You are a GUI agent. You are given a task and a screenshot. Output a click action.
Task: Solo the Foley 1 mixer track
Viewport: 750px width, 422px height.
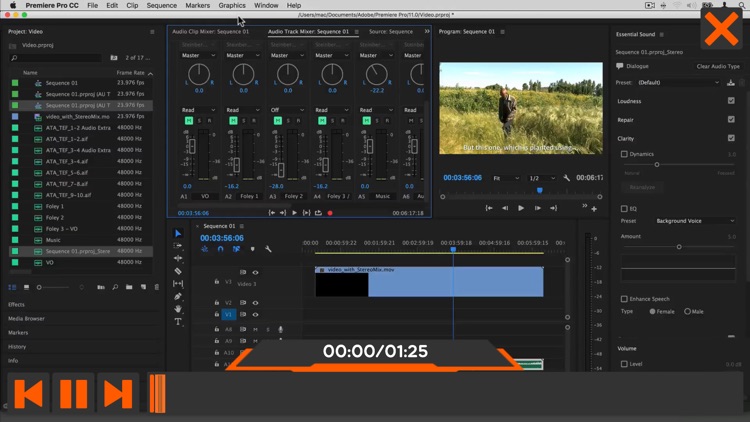[x=244, y=121]
